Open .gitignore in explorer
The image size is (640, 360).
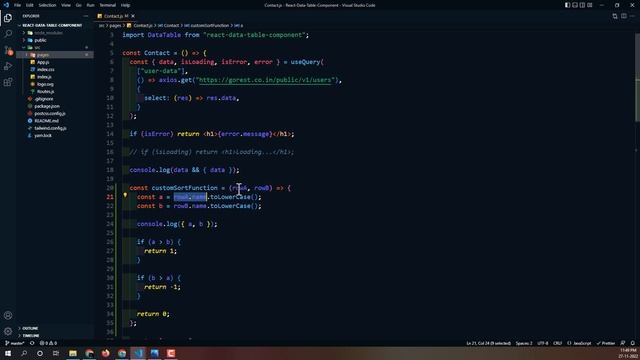pos(43,99)
